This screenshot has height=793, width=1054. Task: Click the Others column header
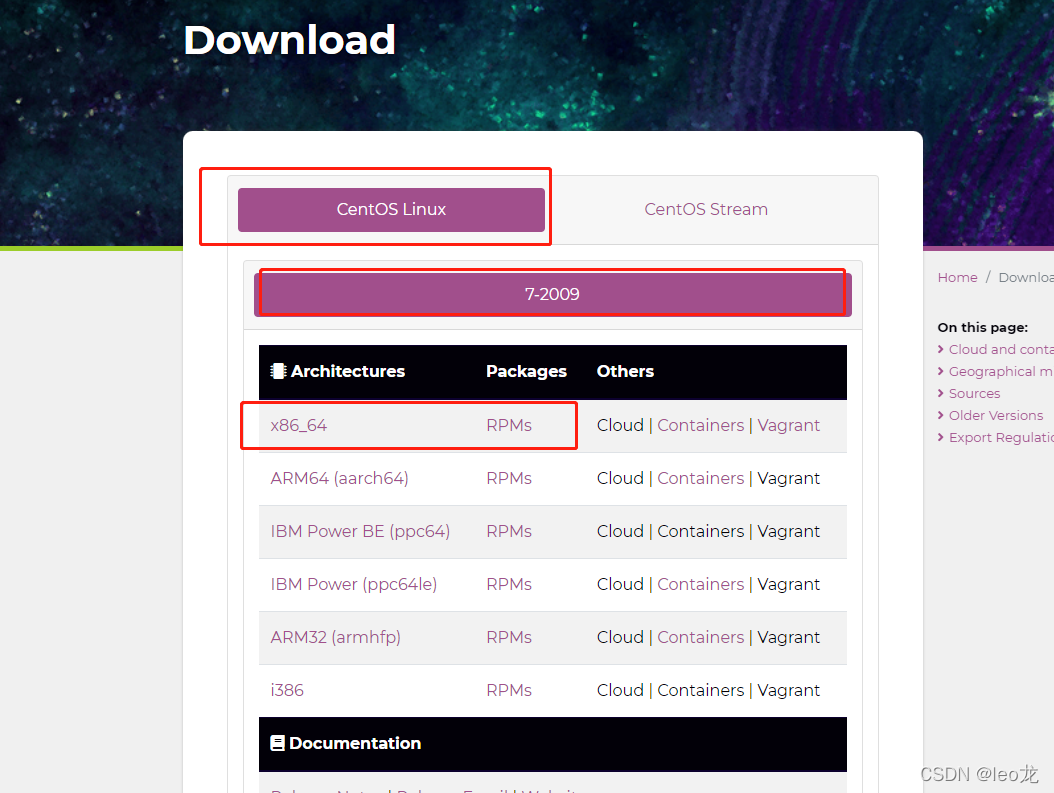tap(625, 372)
